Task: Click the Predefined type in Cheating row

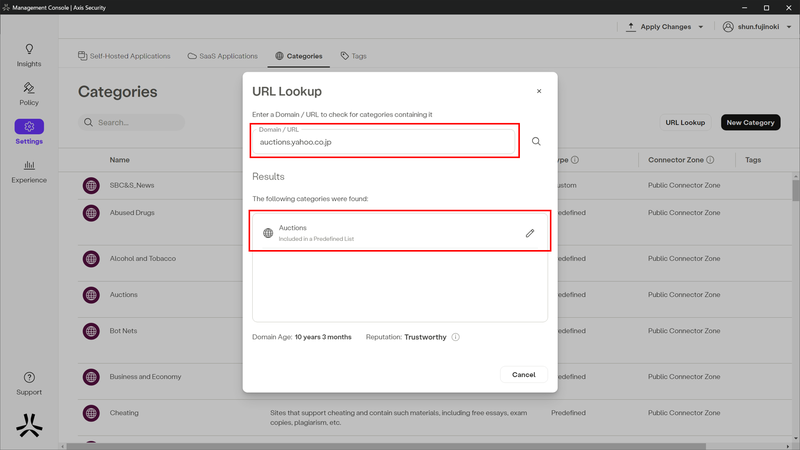Action: 568,413
